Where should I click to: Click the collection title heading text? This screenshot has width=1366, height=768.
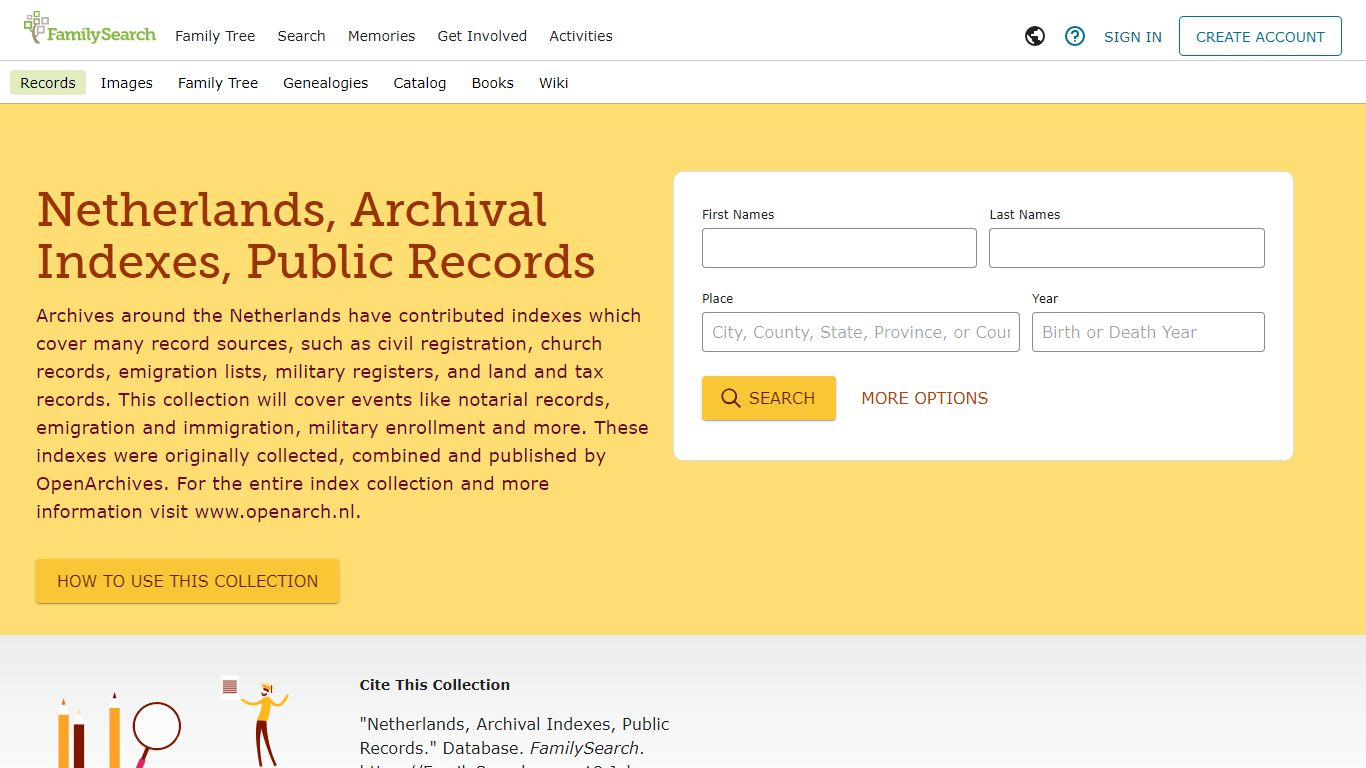point(316,236)
